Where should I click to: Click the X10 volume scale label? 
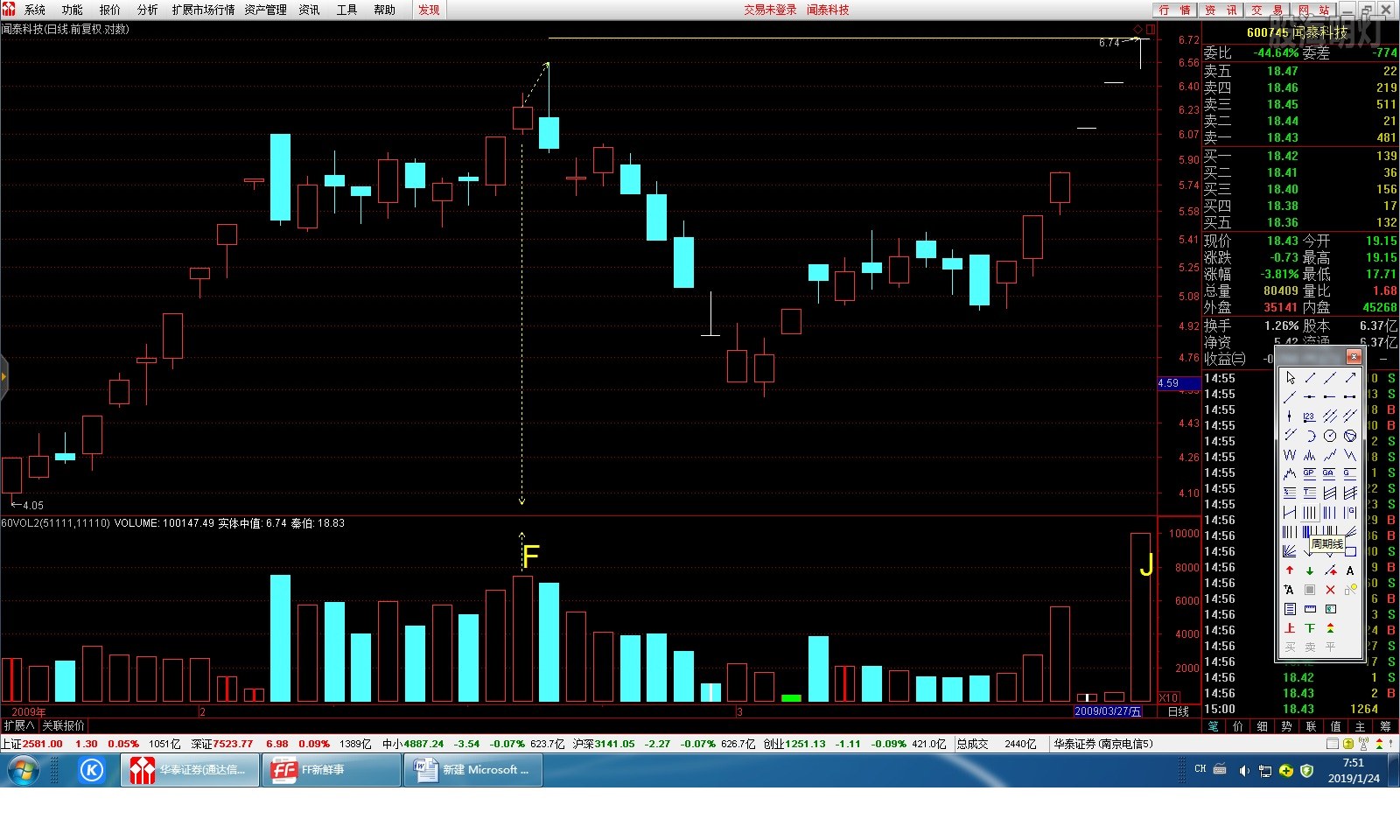point(1168,697)
